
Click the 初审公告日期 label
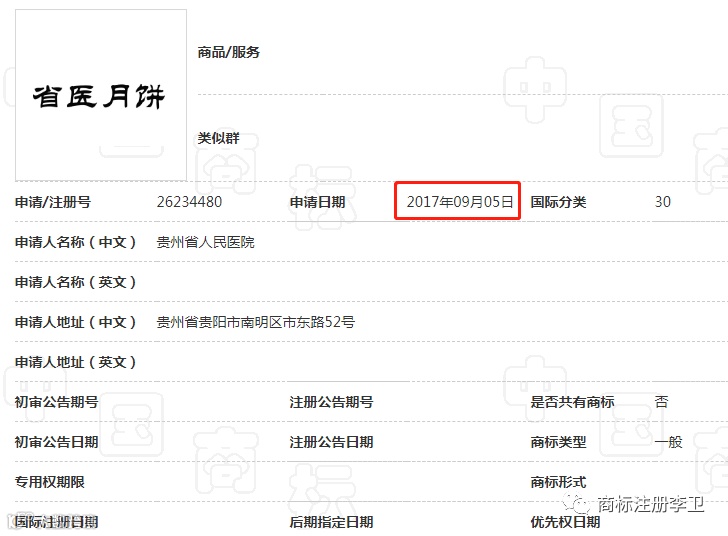pyautogui.click(x=57, y=442)
